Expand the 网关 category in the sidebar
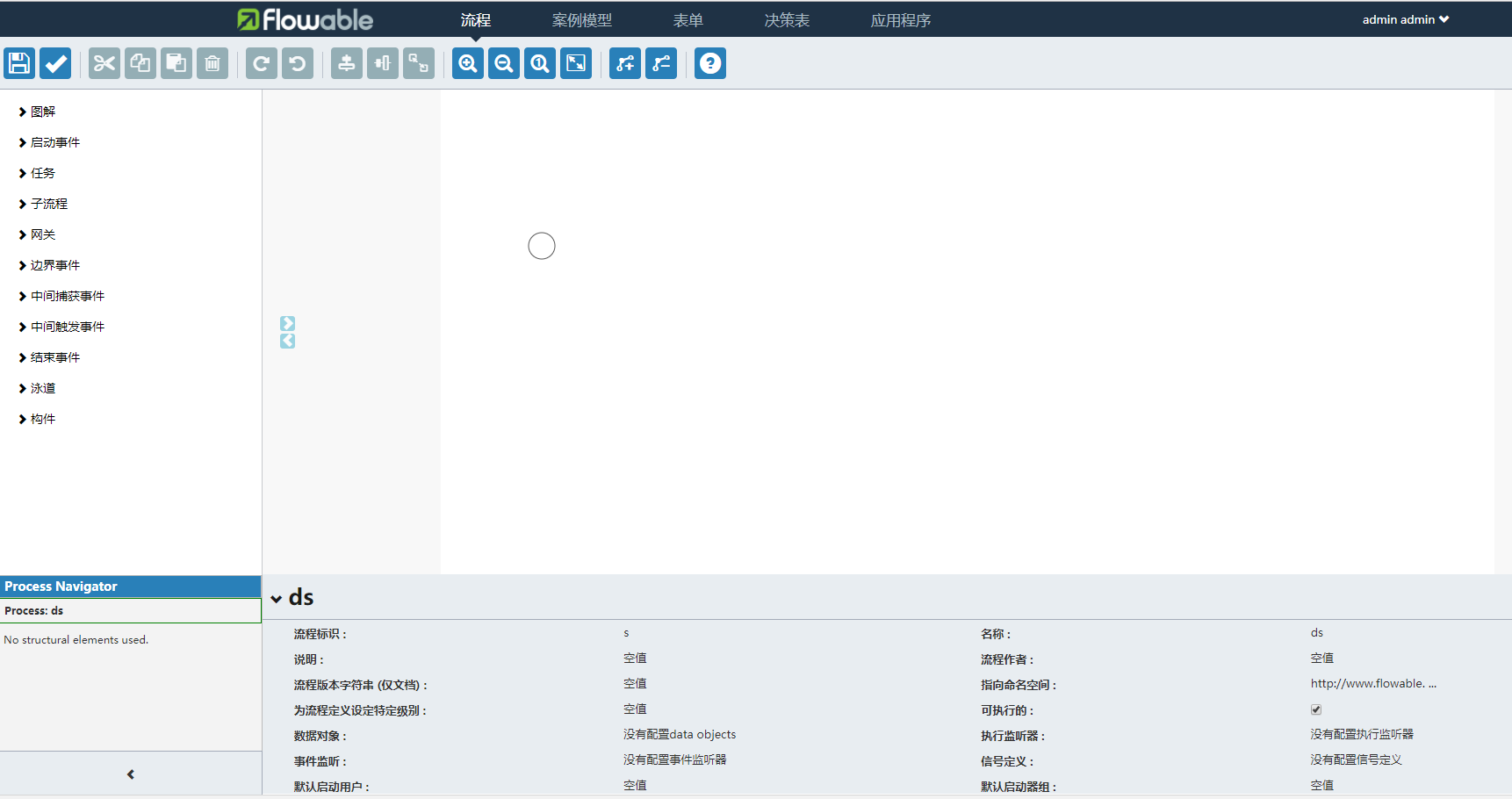The width and height of the screenshot is (1512, 799). point(42,234)
